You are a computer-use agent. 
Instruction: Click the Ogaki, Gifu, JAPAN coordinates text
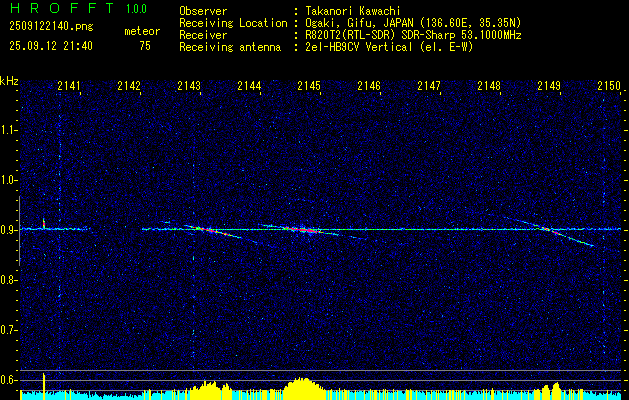[413, 23]
